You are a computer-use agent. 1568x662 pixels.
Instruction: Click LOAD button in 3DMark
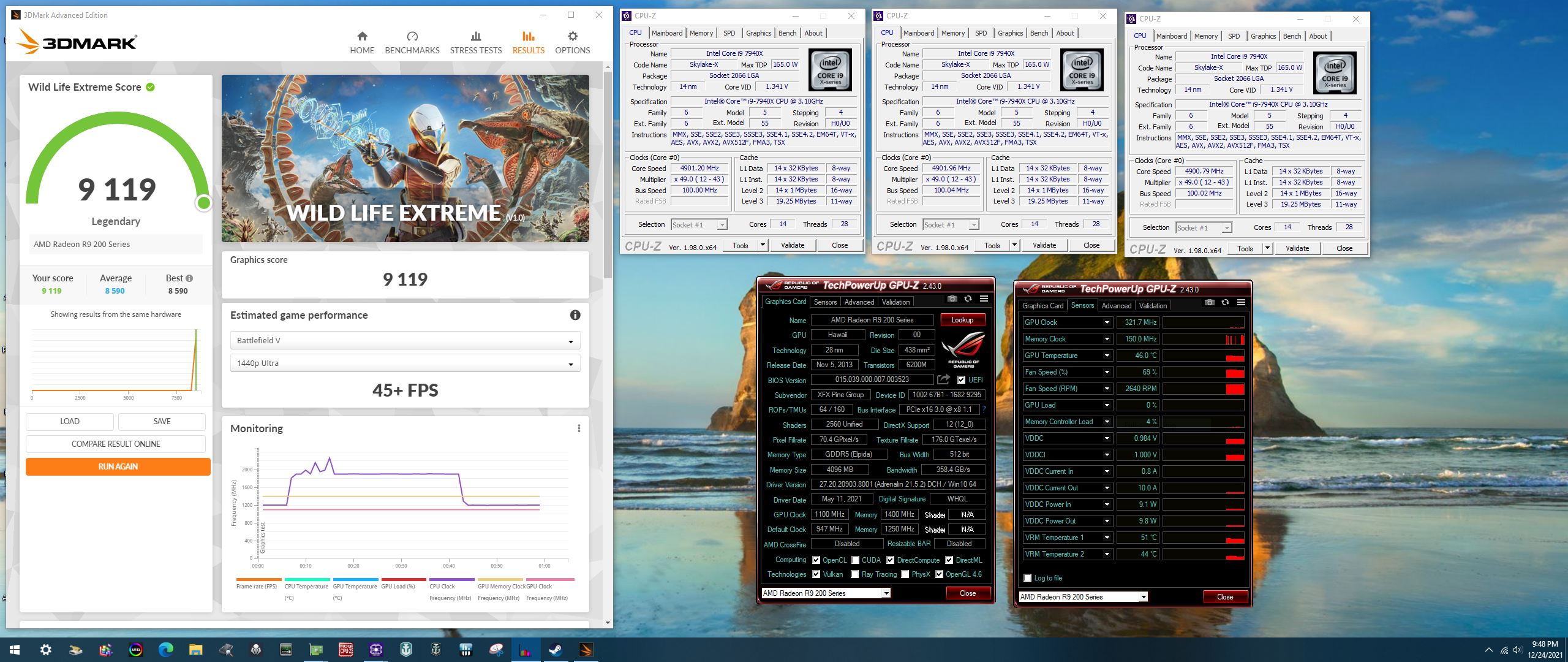tap(70, 421)
